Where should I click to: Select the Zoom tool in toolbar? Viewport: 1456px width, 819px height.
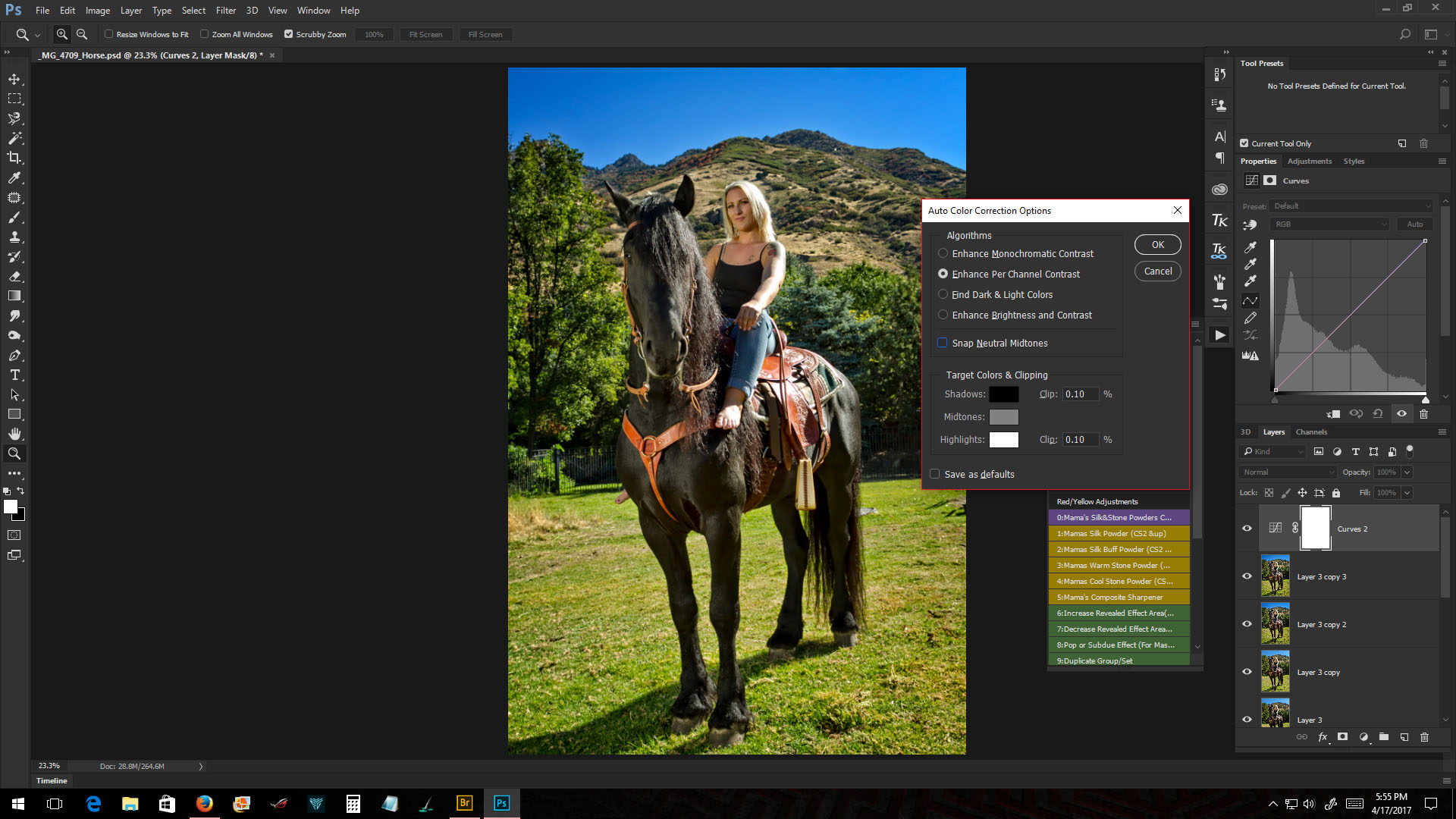point(14,453)
